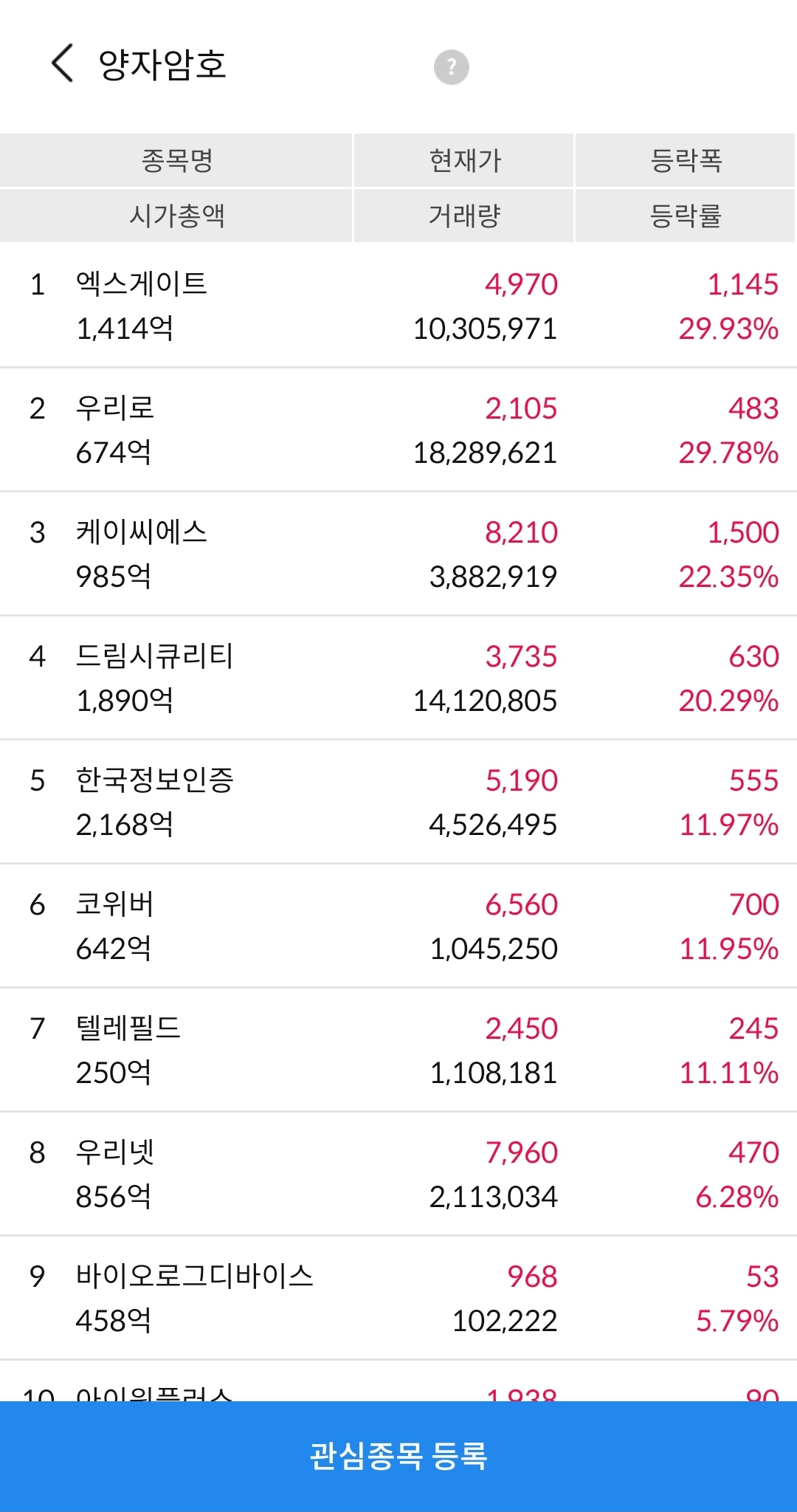This screenshot has width=797, height=1512.
Task: Select the 드림시큐리티 stock entry
Action: pos(398,678)
